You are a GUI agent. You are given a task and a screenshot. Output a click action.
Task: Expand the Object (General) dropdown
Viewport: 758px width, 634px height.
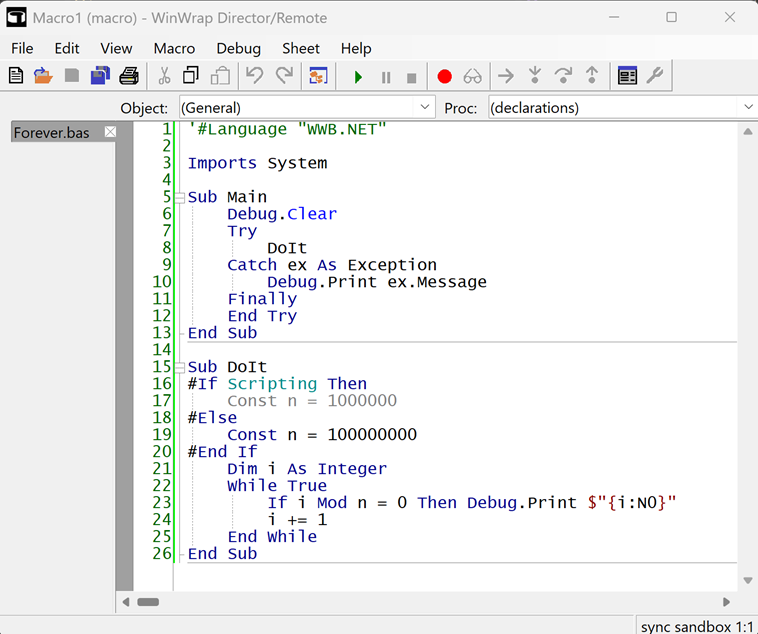point(424,107)
